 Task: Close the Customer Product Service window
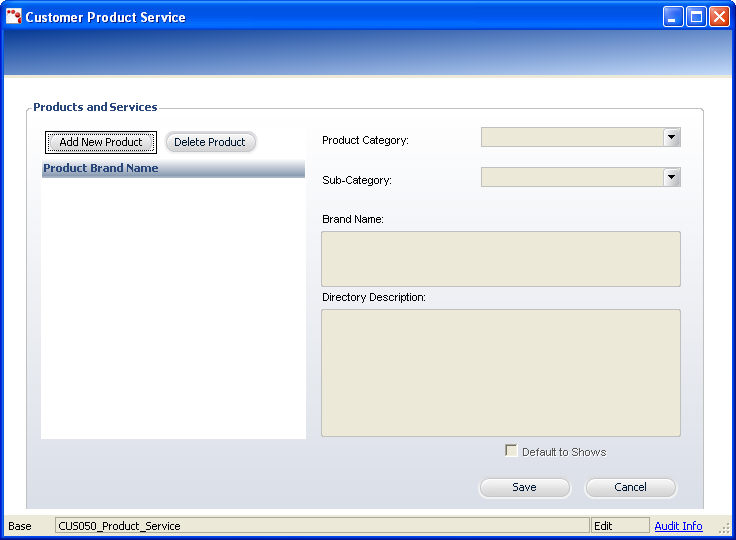tap(719, 17)
